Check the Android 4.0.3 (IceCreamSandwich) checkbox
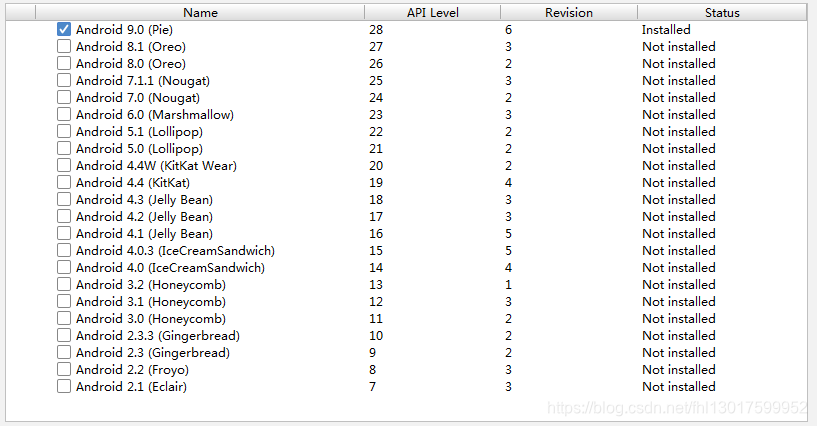Viewport: 817px width, 426px height. tap(64, 250)
